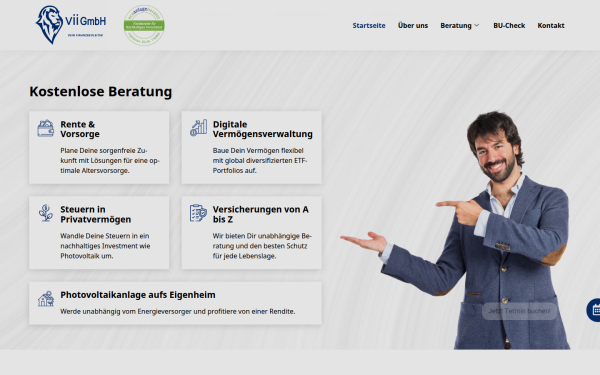Image resolution: width=600 pixels, height=375 pixels.
Task: Open the Rente & Vorsorge heading
Action: 80,129
